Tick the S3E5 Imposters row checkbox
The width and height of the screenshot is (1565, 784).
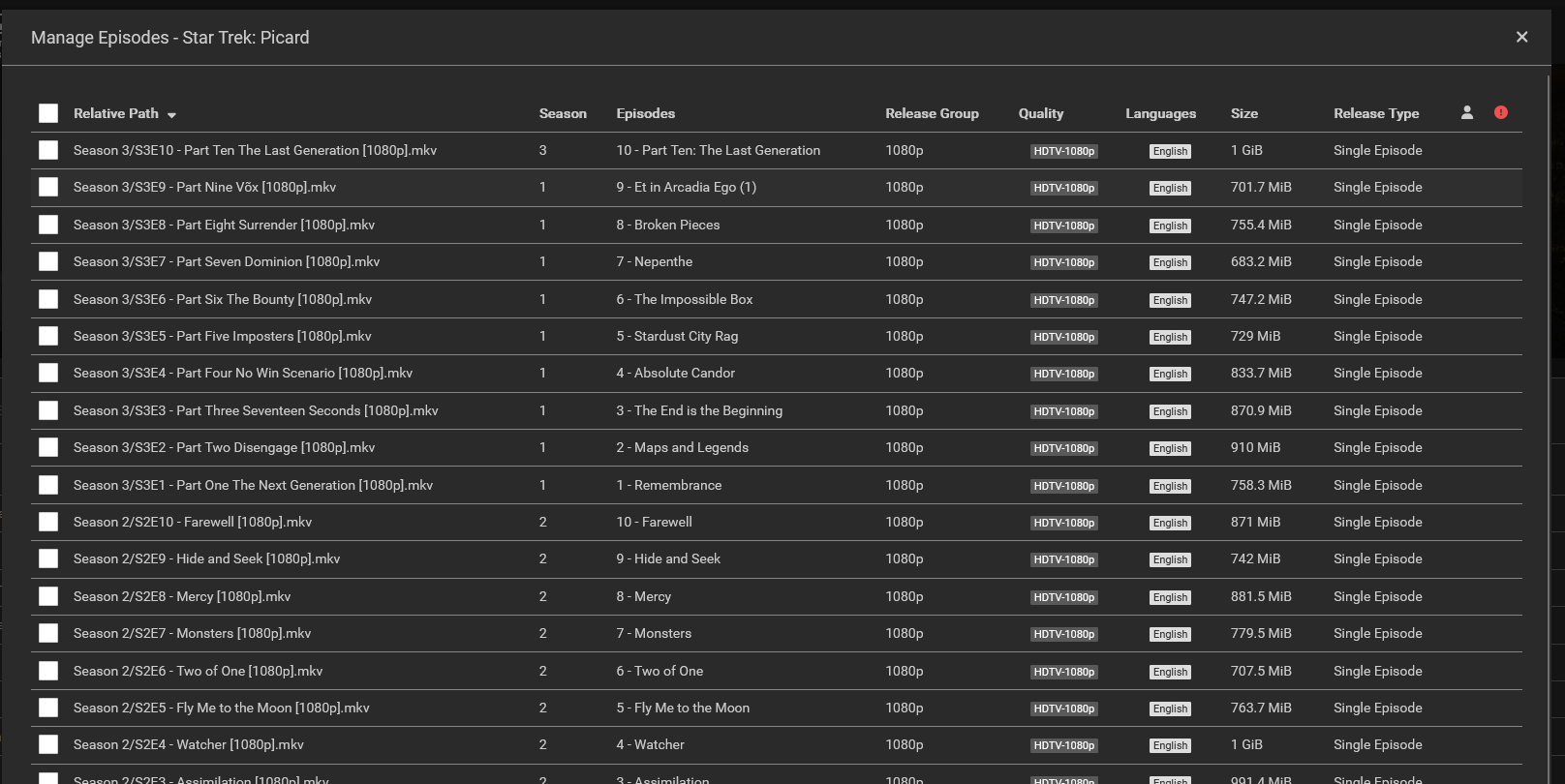point(48,336)
